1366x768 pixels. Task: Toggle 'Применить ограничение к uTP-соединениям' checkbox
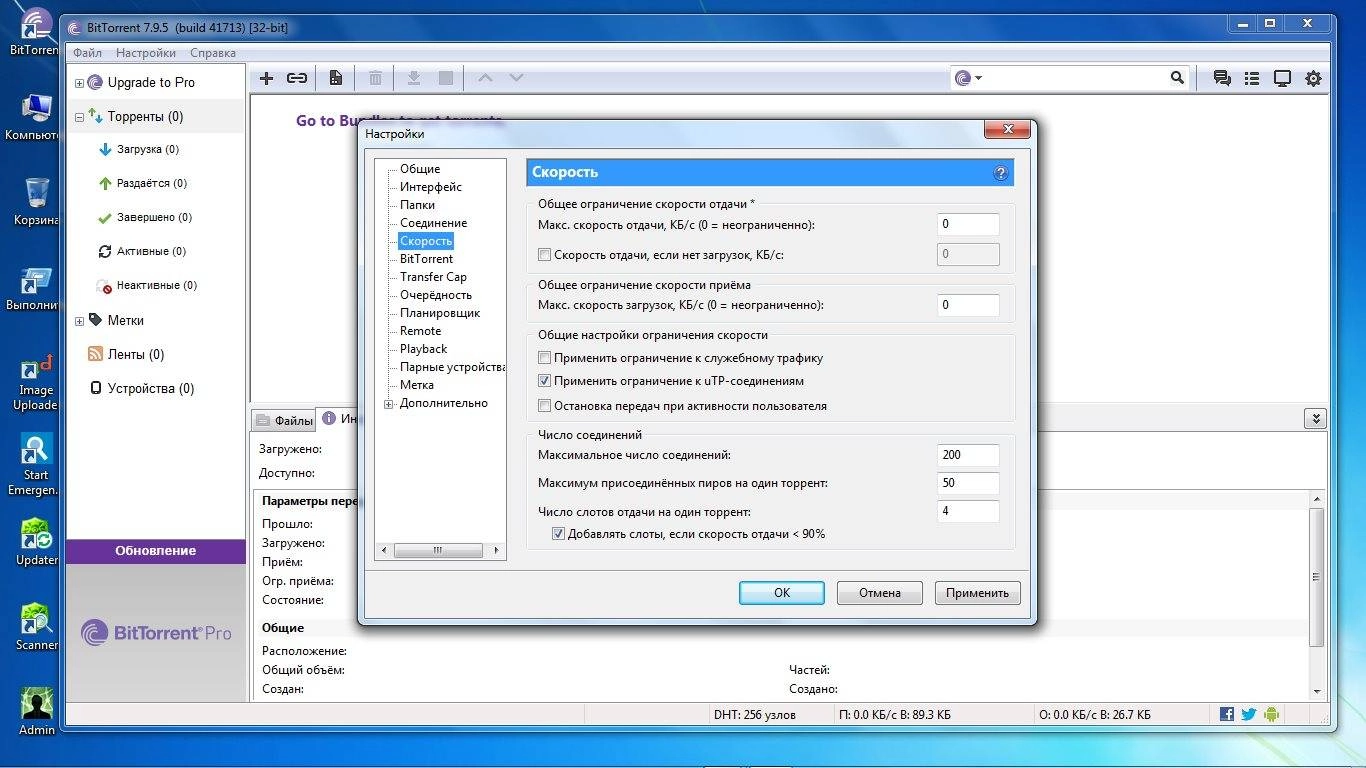[x=545, y=381]
